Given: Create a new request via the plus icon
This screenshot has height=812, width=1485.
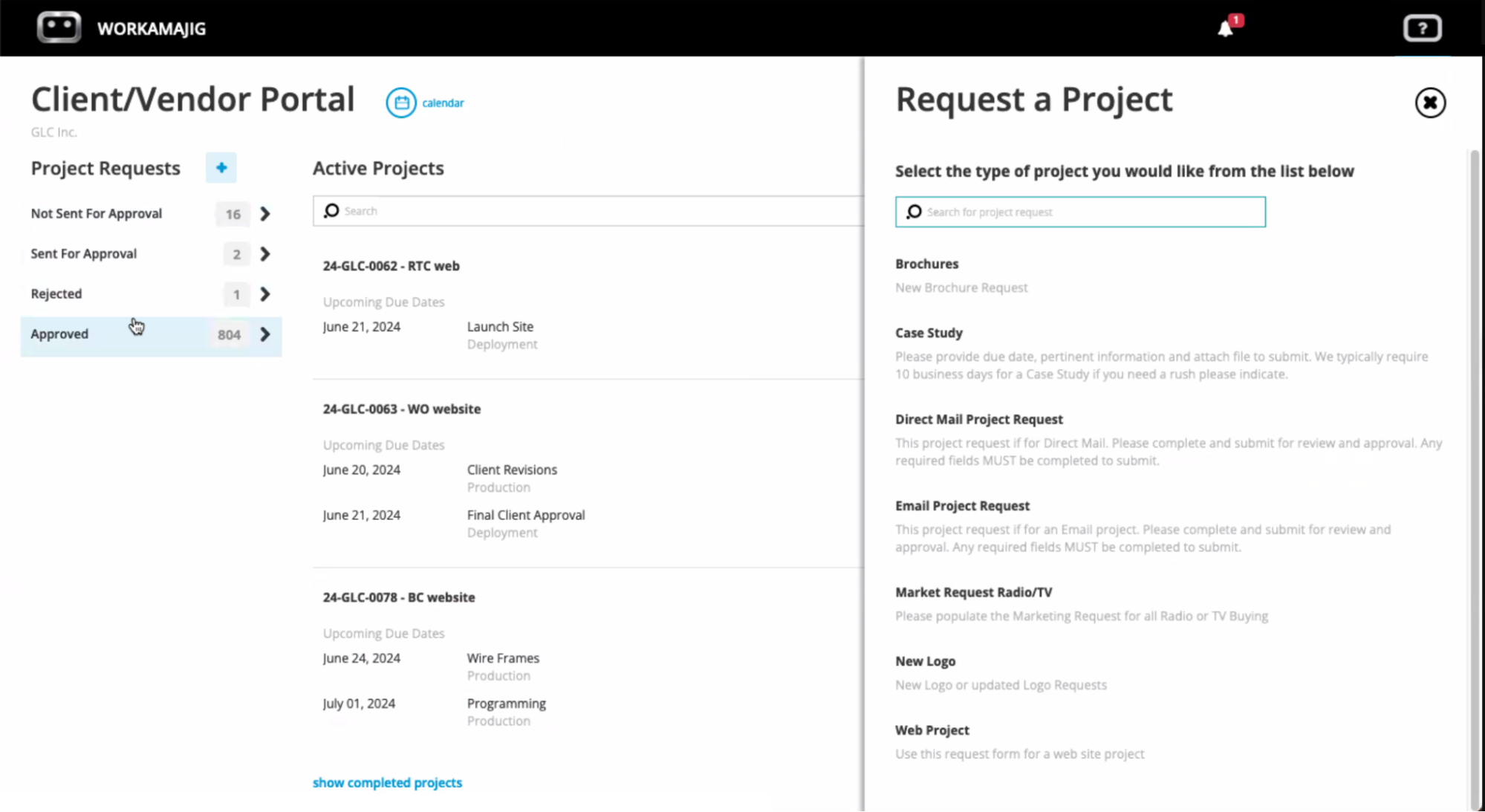Looking at the screenshot, I should pos(221,168).
